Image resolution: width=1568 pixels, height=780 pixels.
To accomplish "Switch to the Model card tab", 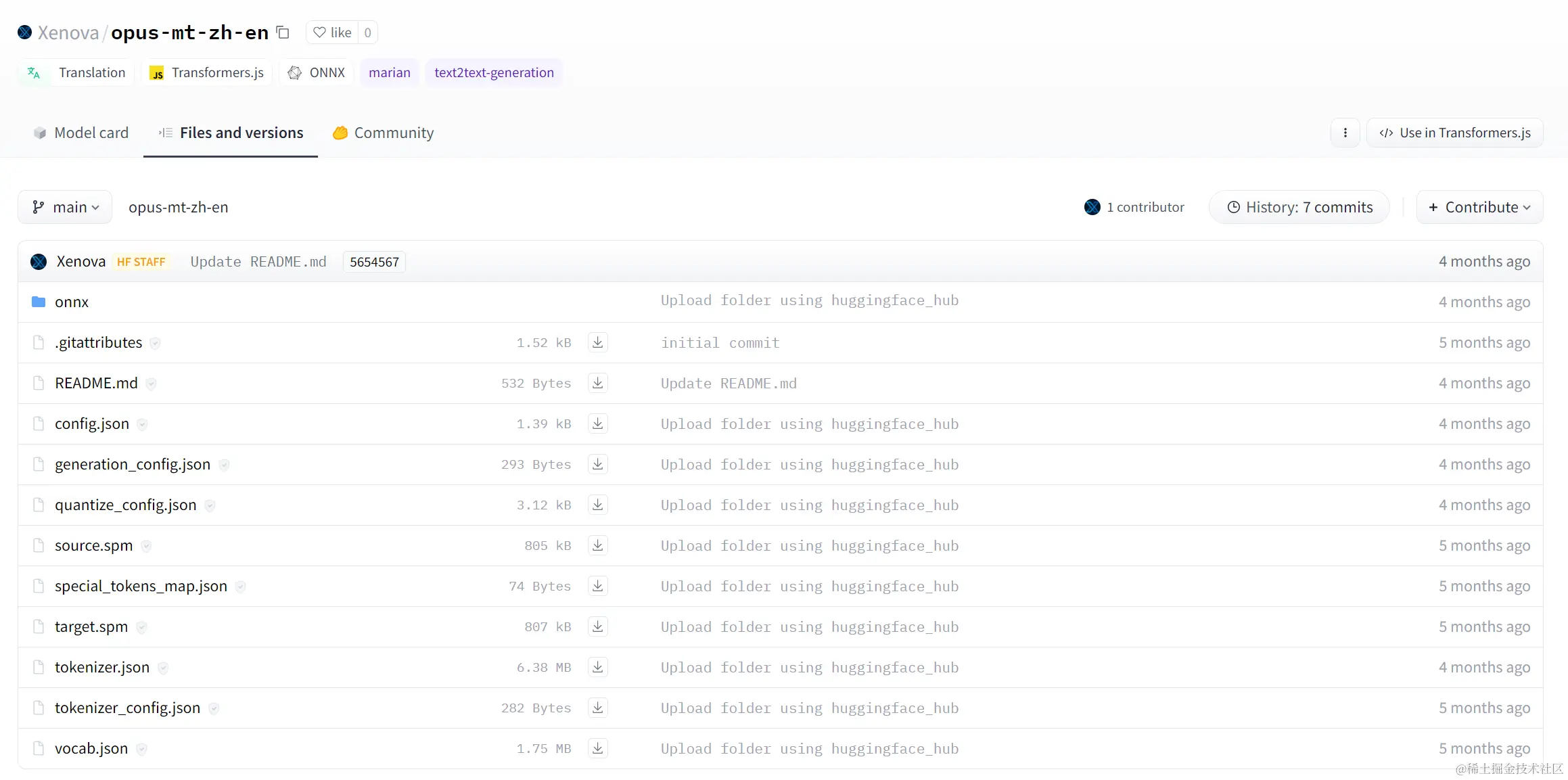I will (80, 133).
